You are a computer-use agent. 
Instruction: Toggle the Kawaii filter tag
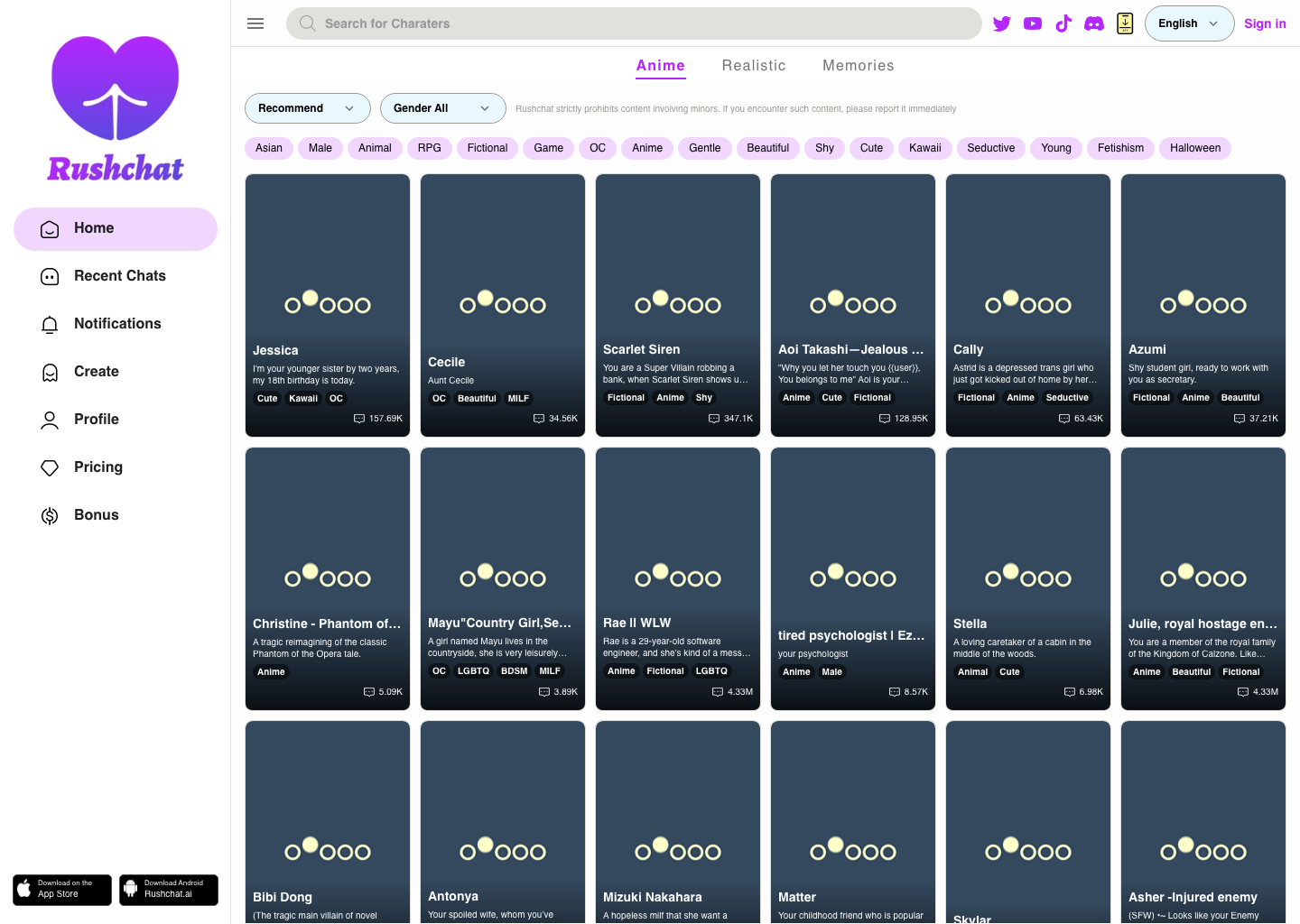tap(924, 148)
